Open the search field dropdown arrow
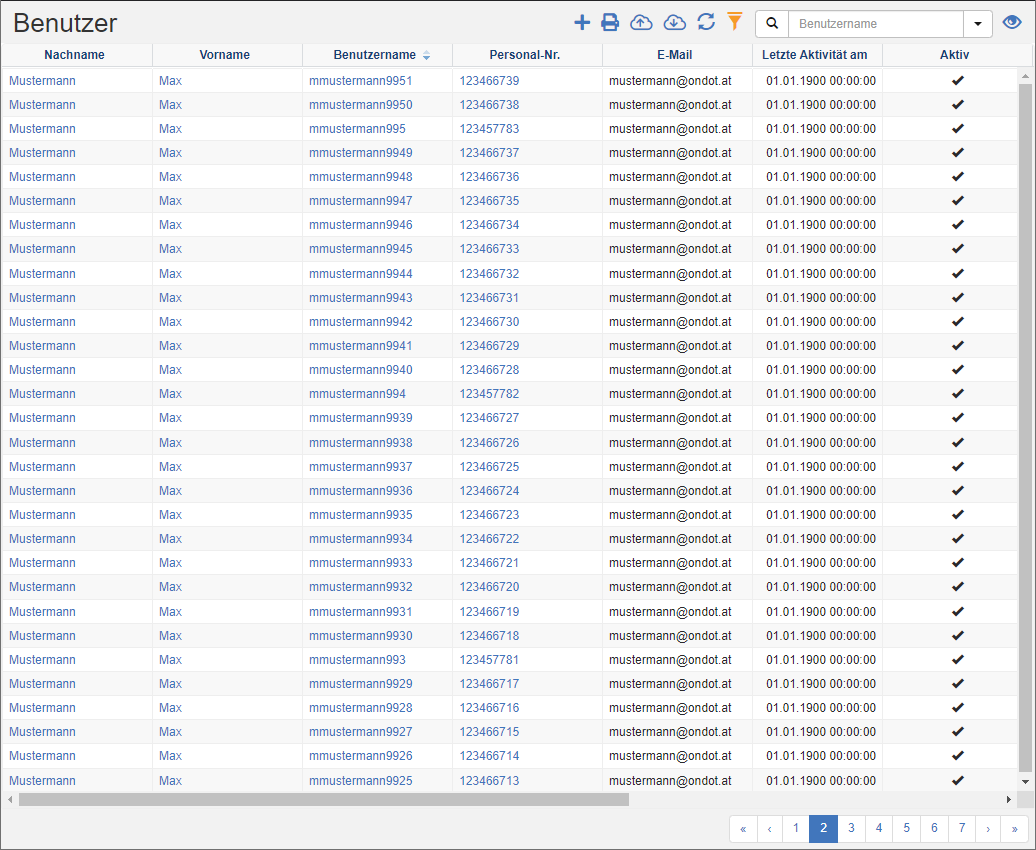Viewport: 1036px width, 850px height. (x=977, y=23)
